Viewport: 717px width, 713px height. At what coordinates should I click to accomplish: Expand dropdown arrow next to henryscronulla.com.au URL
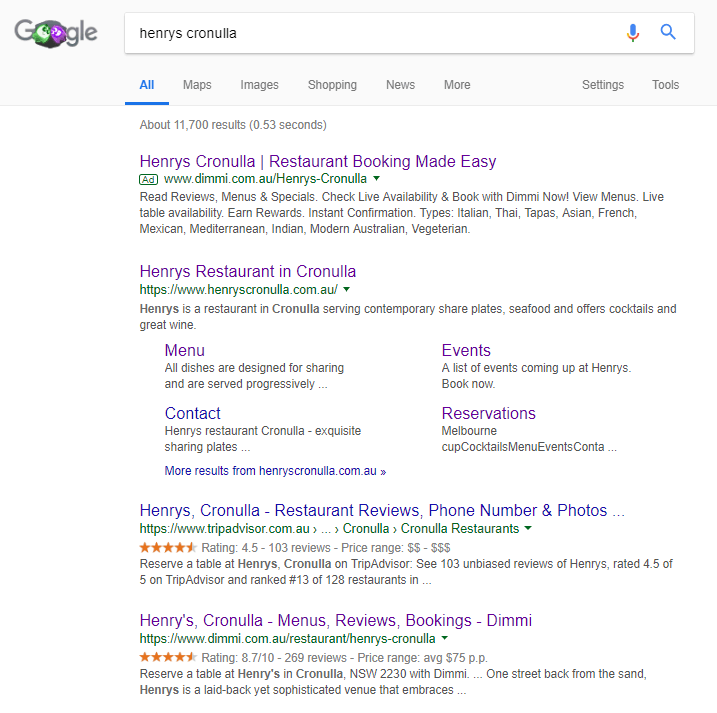(x=347, y=289)
